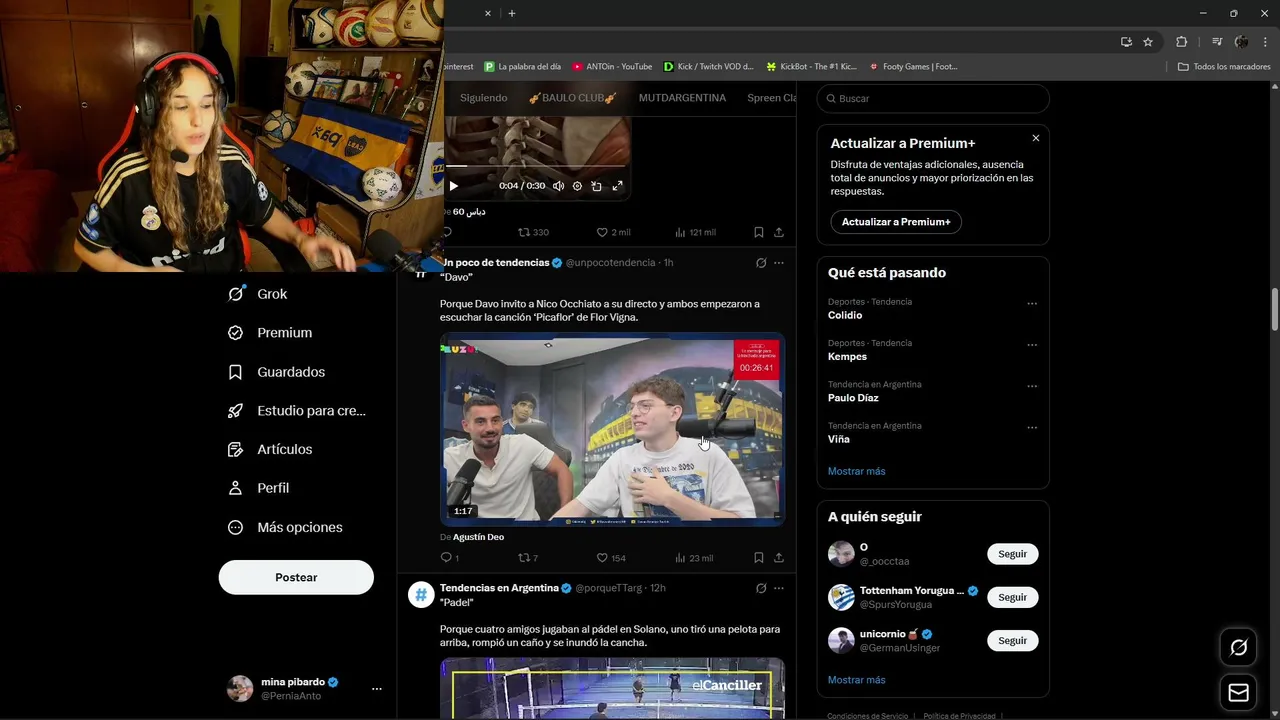The width and height of the screenshot is (1280, 720).
Task: Bookmark the tweet with 121 mil views
Action: click(x=759, y=232)
